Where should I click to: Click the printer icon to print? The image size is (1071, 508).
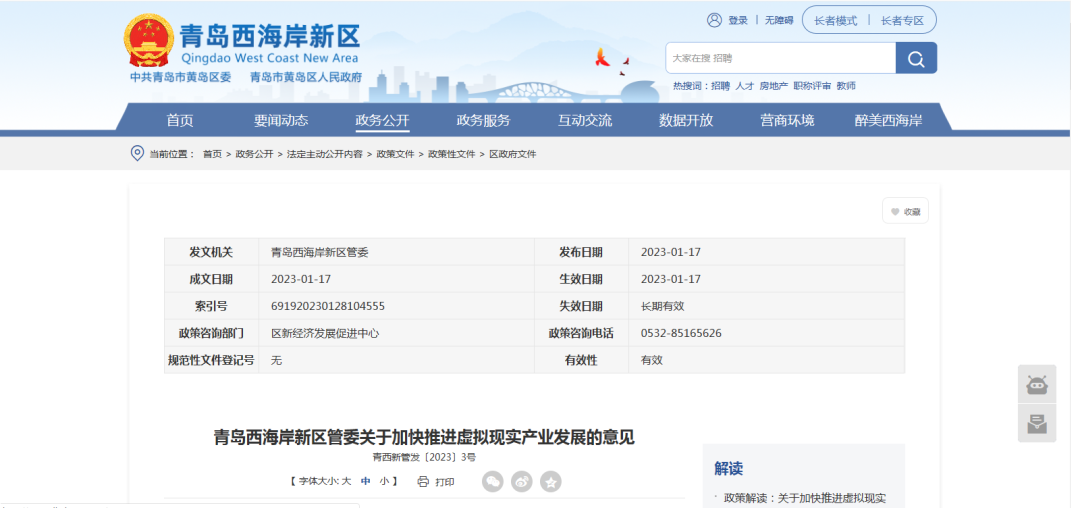click(x=423, y=482)
